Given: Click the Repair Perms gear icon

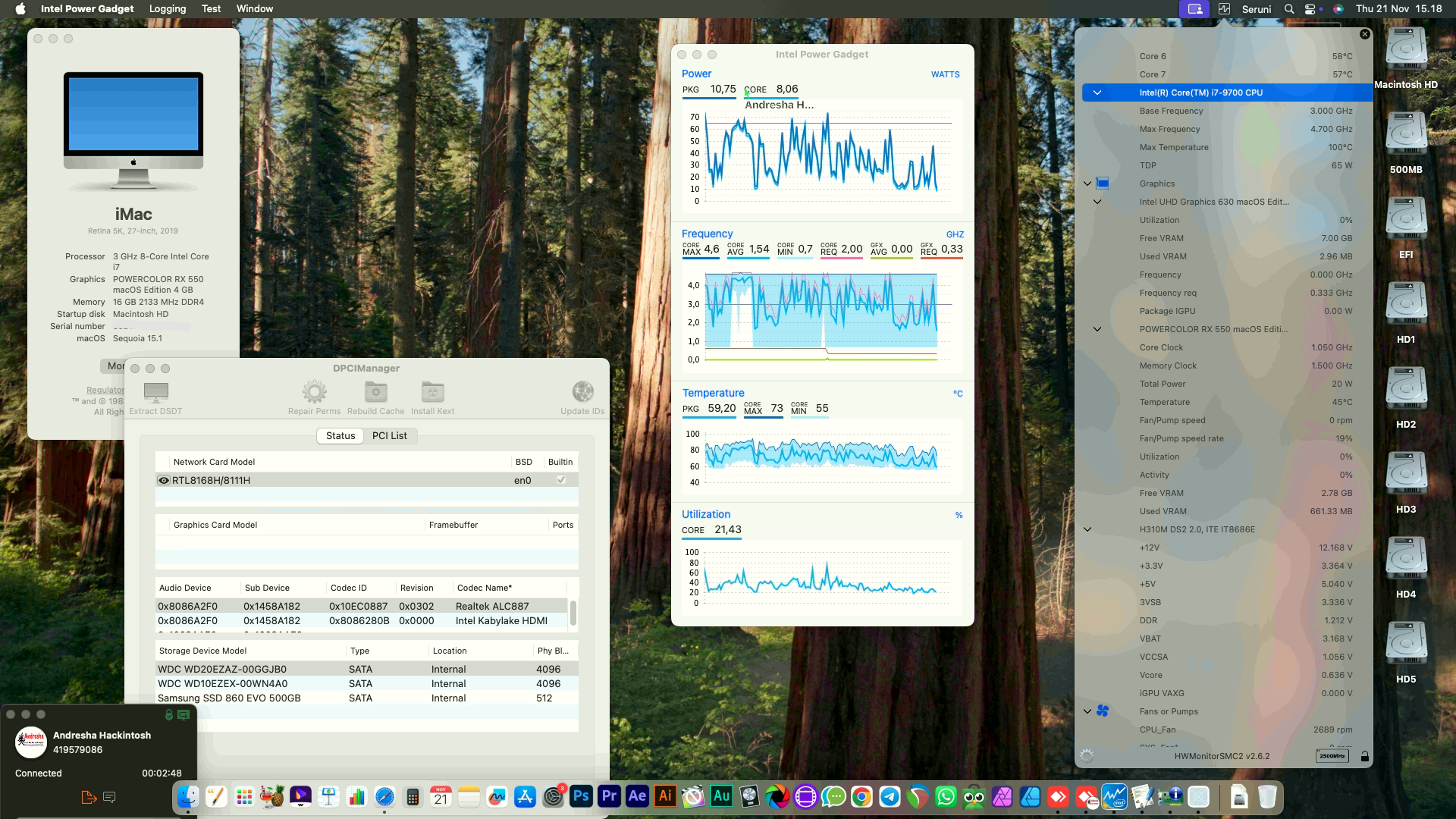Looking at the screenshot, I should click(x=314, y=392).
